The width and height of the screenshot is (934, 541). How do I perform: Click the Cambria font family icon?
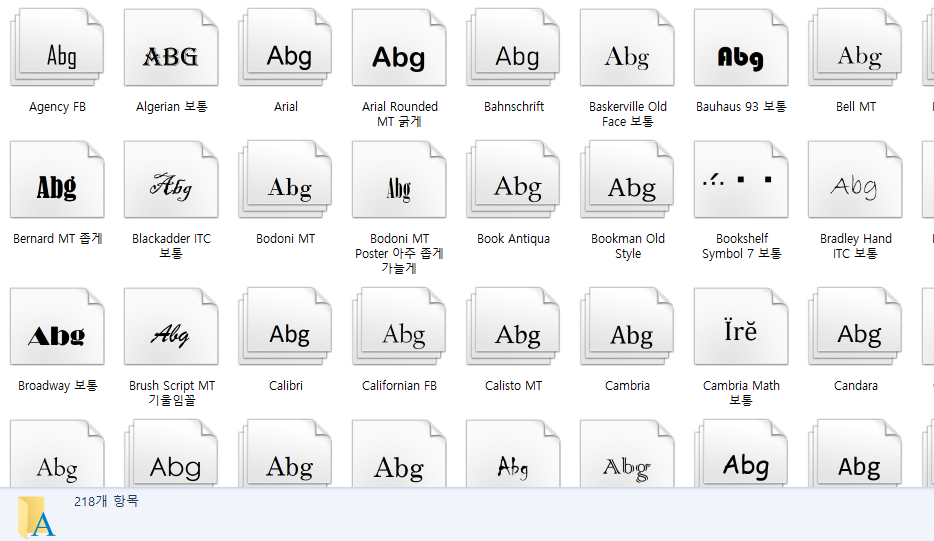click(x=627, y=327)
